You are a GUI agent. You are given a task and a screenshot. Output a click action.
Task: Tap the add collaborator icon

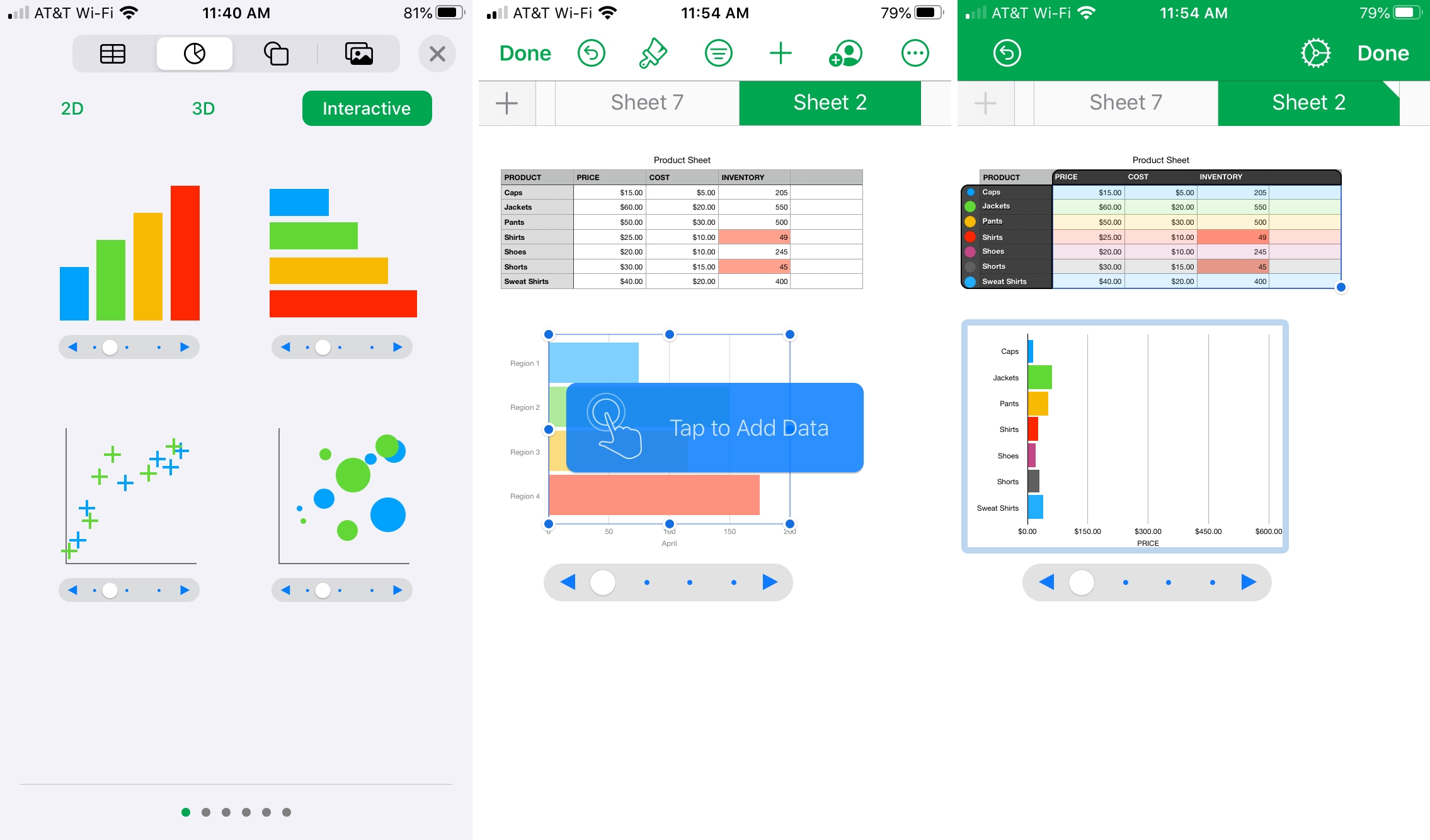846,53
